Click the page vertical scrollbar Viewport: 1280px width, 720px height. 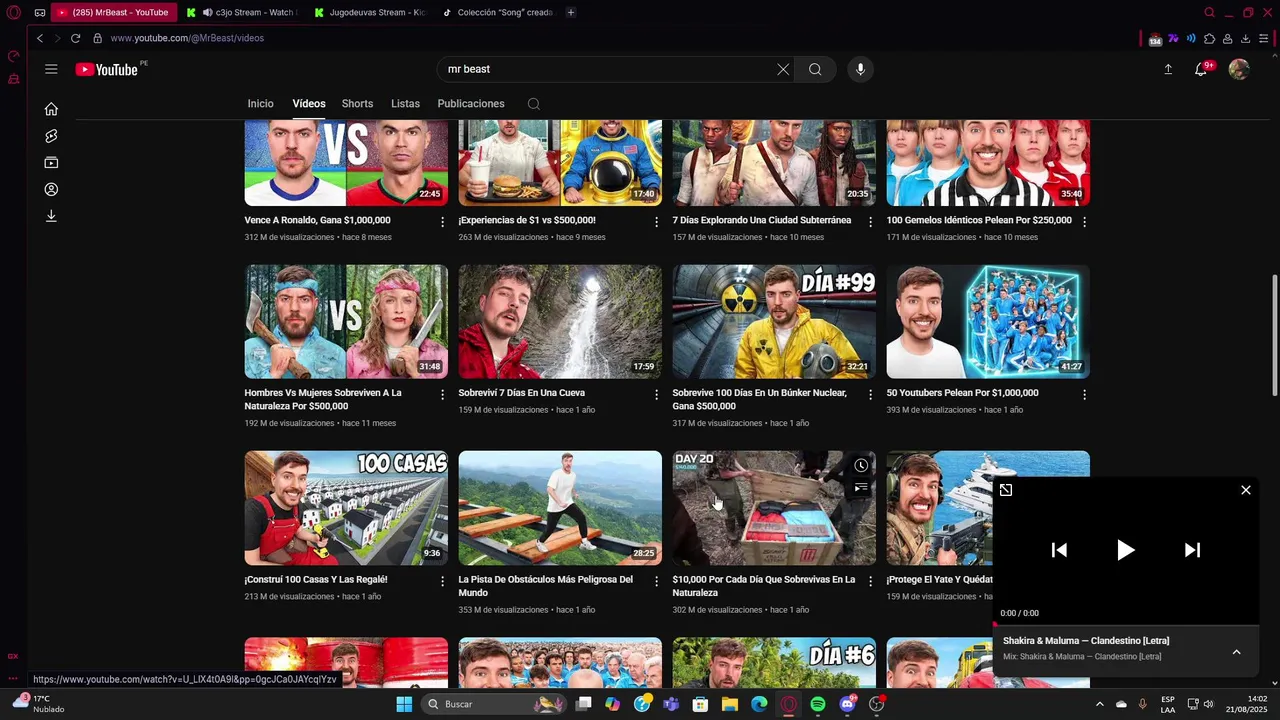[x=1274, y=335]
